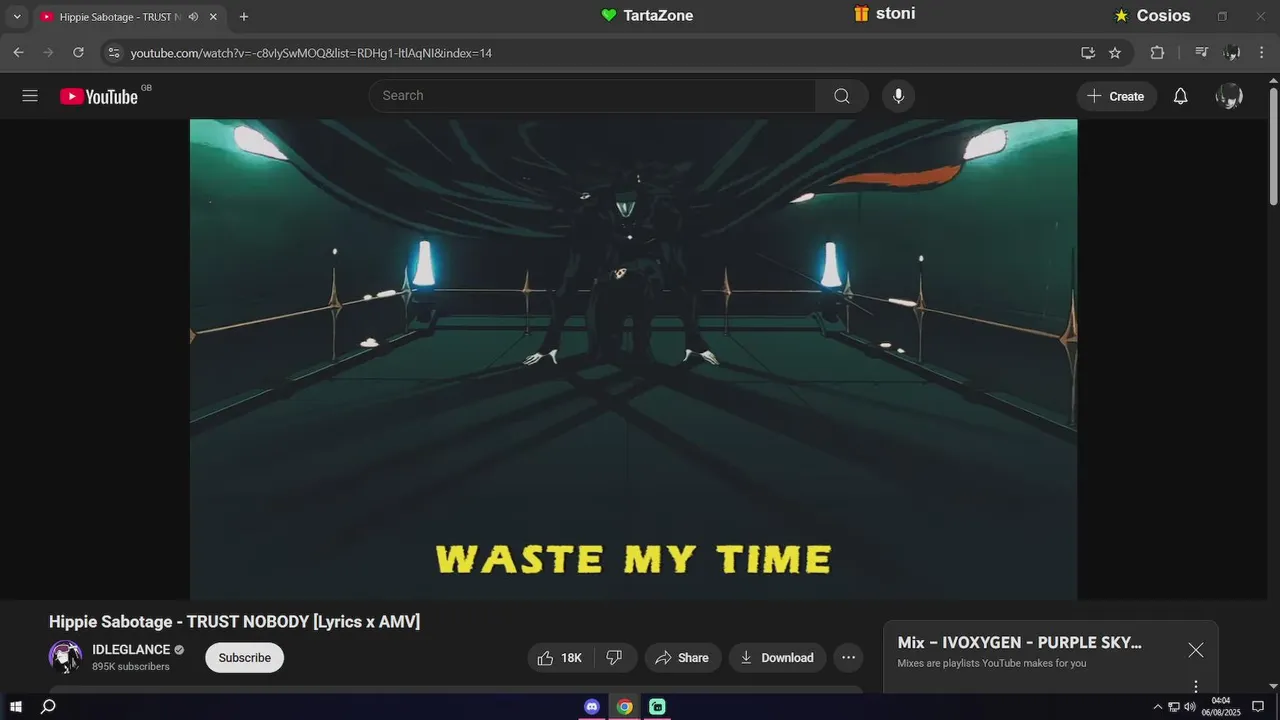Open the YouTube guide hamburger menu
This screenshot has width=1280, height=720.
[30, 96]
